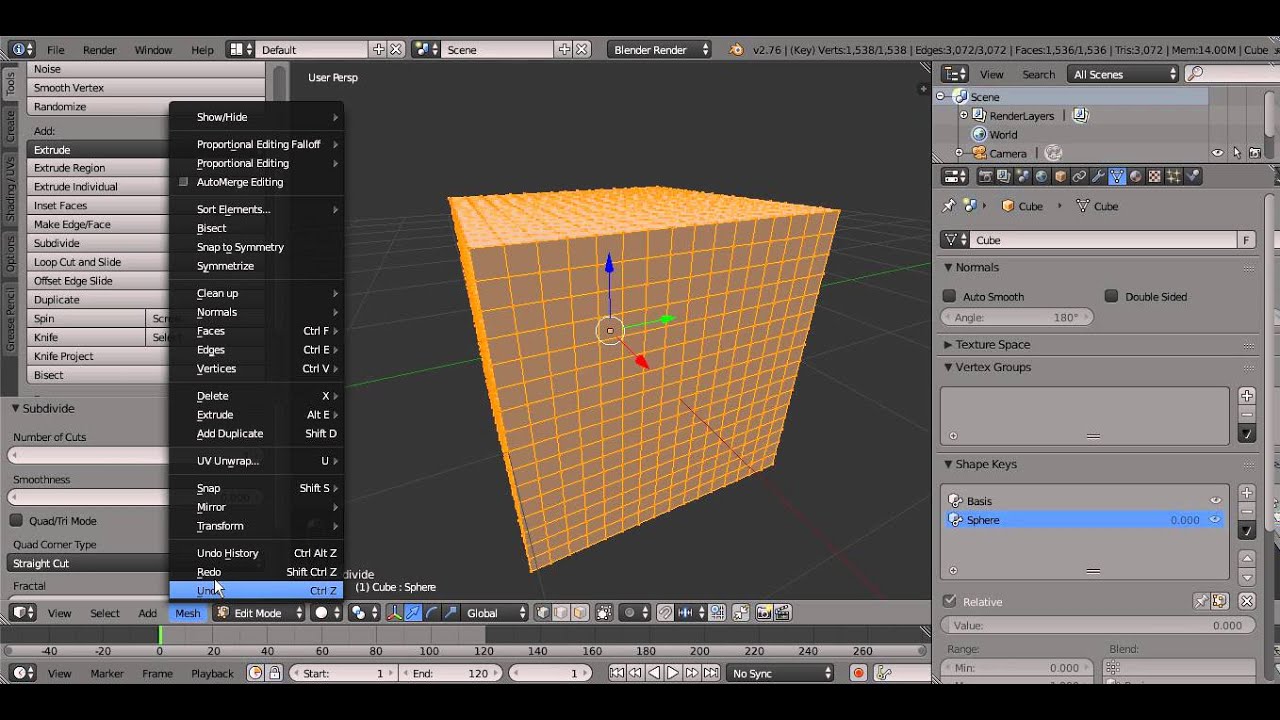Add a new shape key with plus button

tap(1247, 493)
